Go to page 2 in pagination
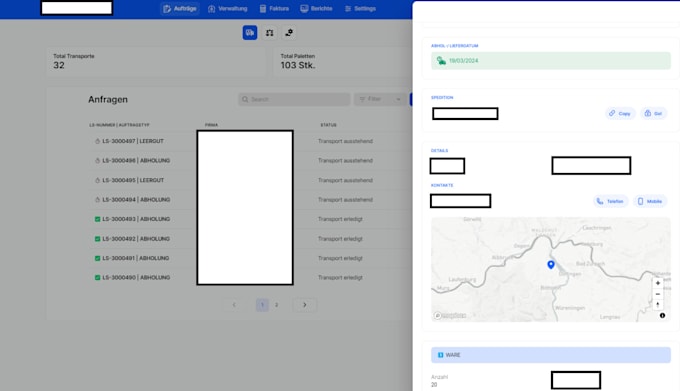This screenshot has width=680, height=391. click(276, 305)
